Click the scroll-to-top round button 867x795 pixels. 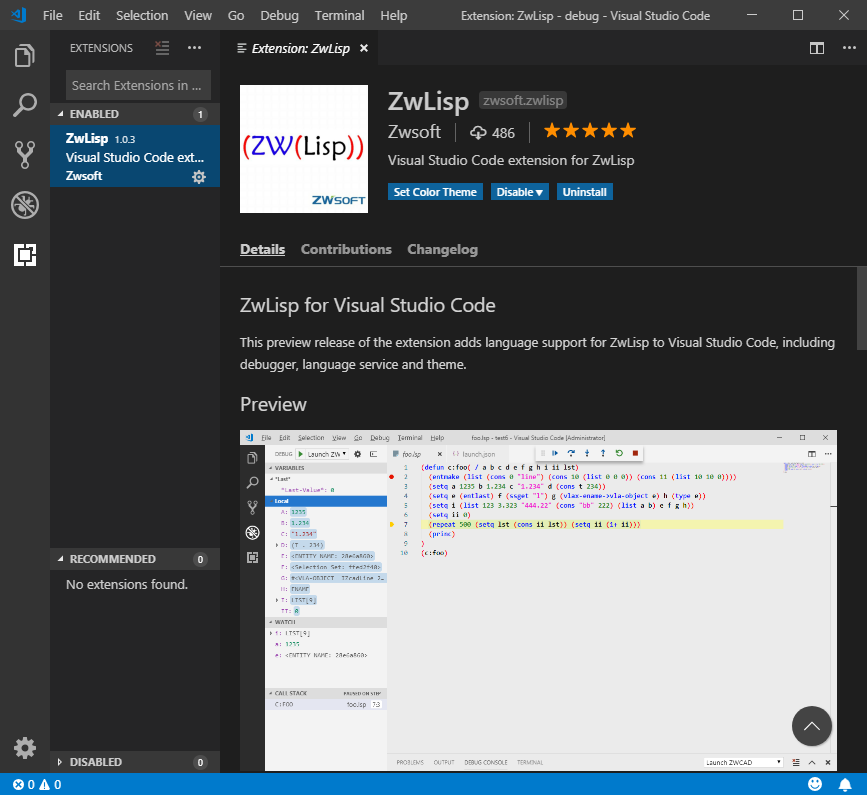pyautogui.click(x=812, y=726)
